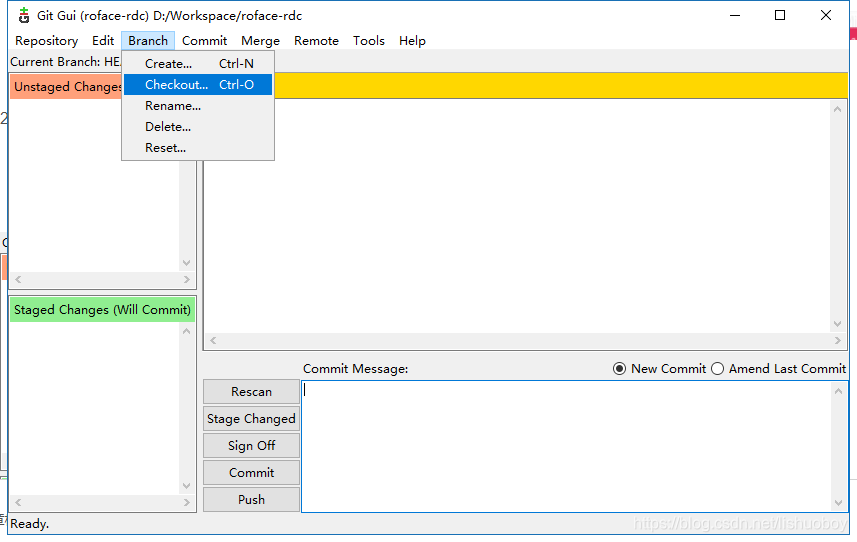Click the Staged Changes (Will Commit) header
This screenshot has width=857, height=542.
click(x=102, y=310)
